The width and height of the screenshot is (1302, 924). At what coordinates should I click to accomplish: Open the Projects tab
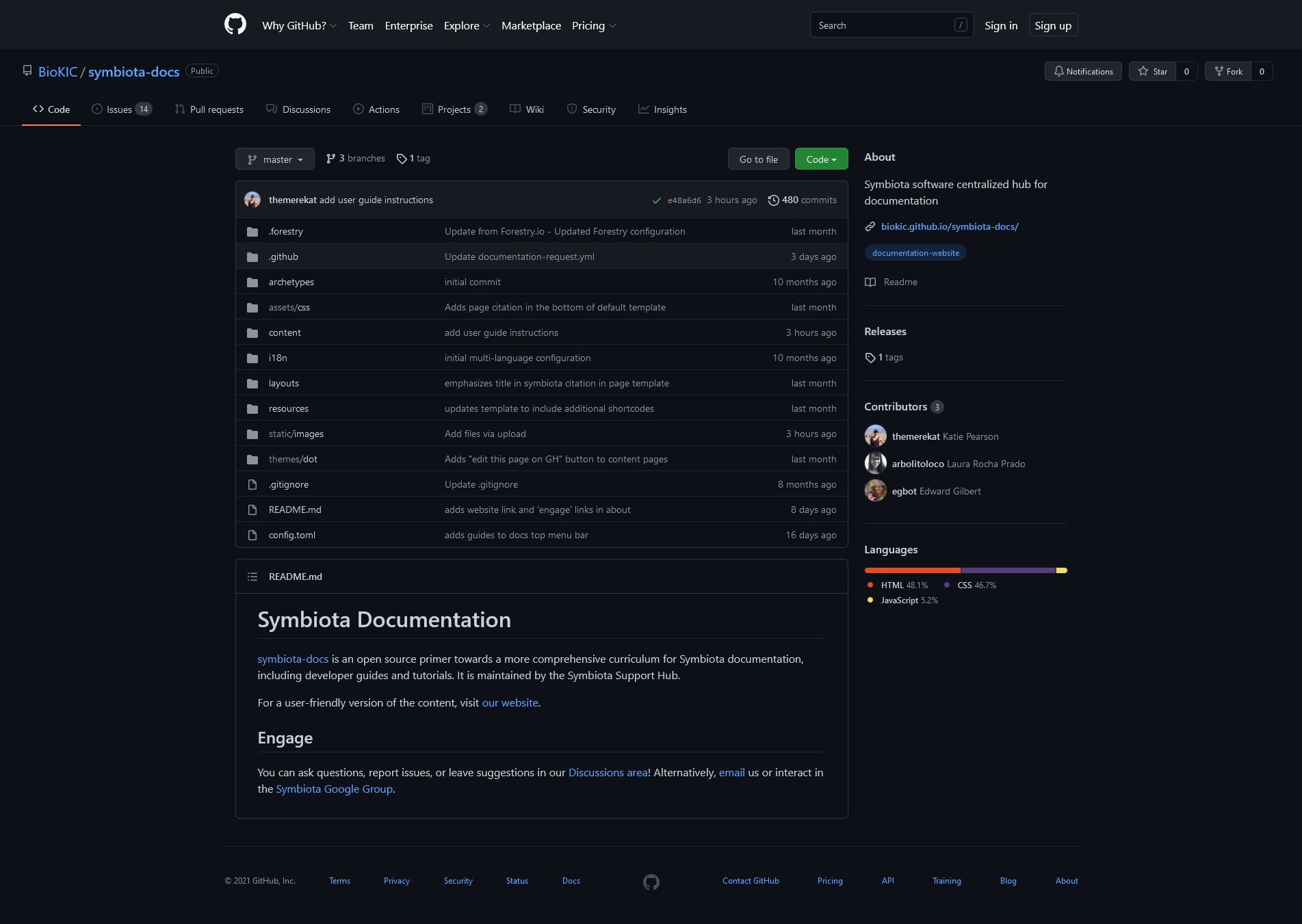point(454,109)
